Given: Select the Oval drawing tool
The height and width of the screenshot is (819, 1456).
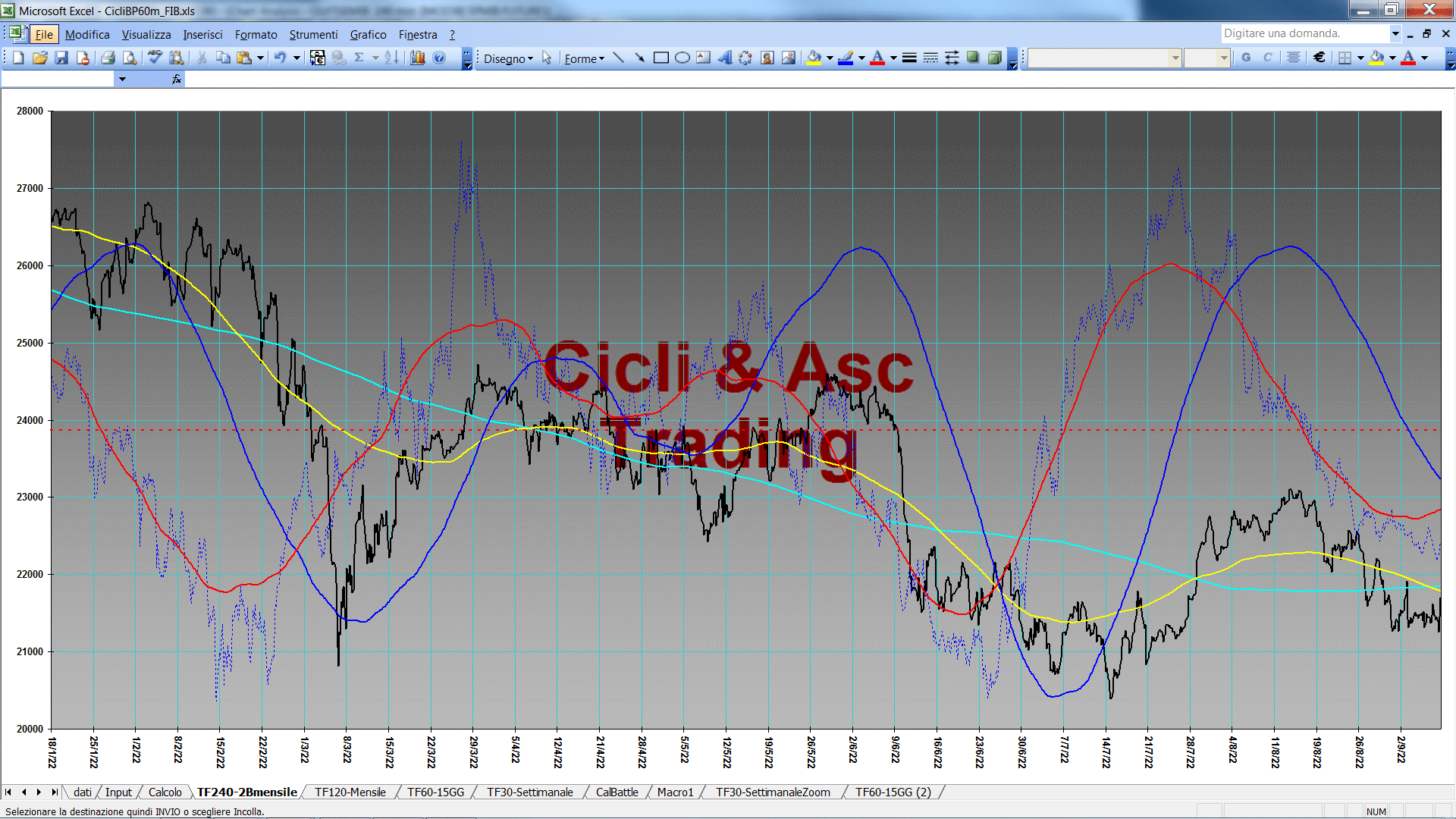Looking at the screenshot, I should (x=682, y=58).
